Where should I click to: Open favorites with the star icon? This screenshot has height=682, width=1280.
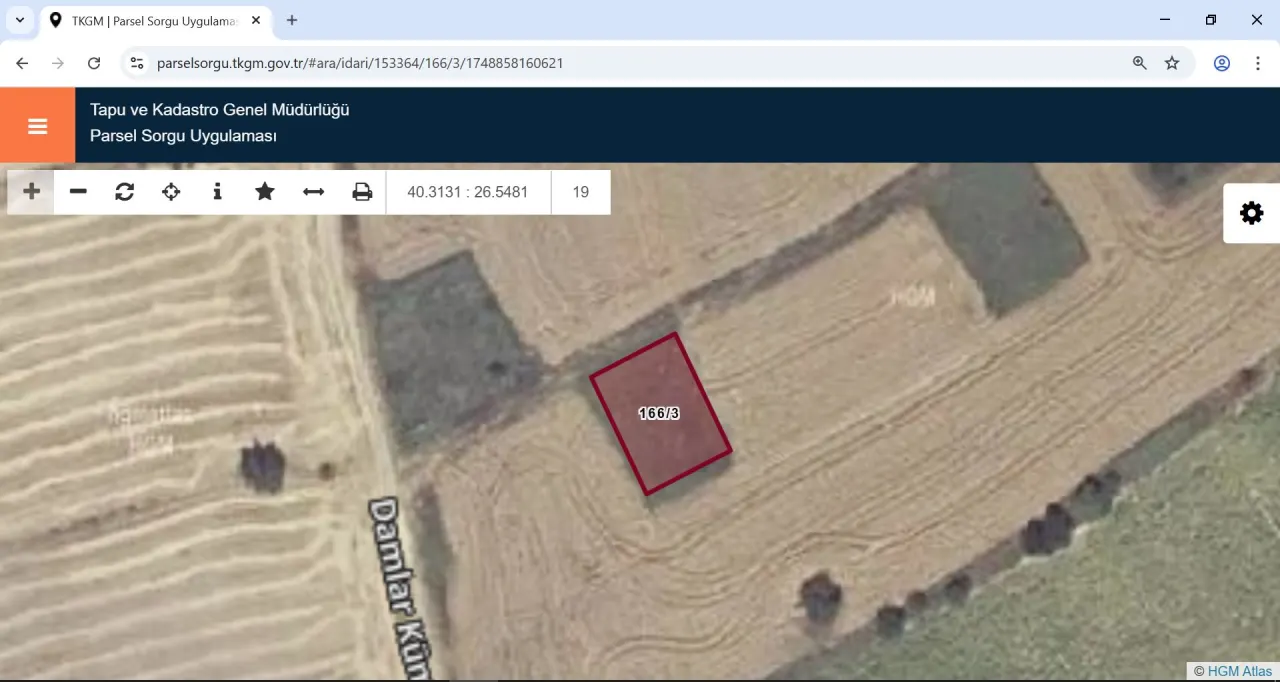pos(265,192)
